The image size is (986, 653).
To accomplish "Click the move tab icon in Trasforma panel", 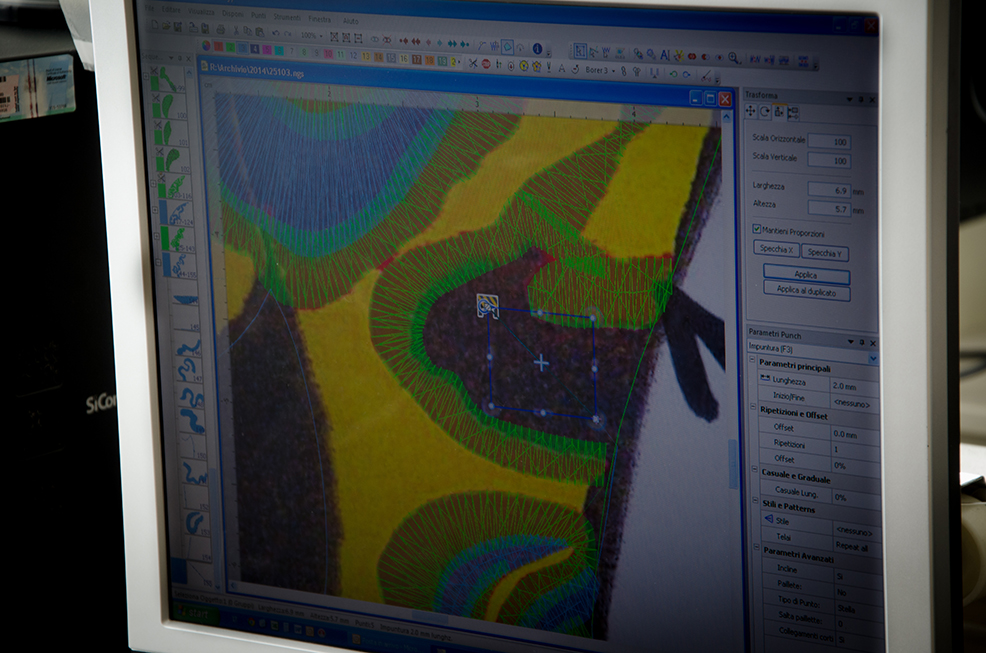I will click(x=751, y=111).
